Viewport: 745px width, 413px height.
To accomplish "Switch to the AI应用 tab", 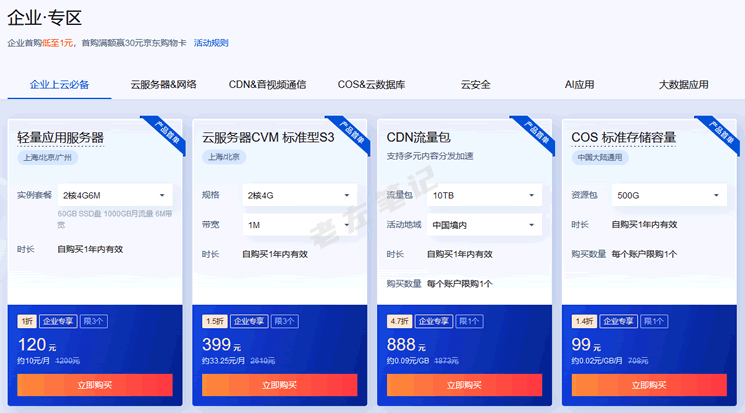I will tap(579, 85).
